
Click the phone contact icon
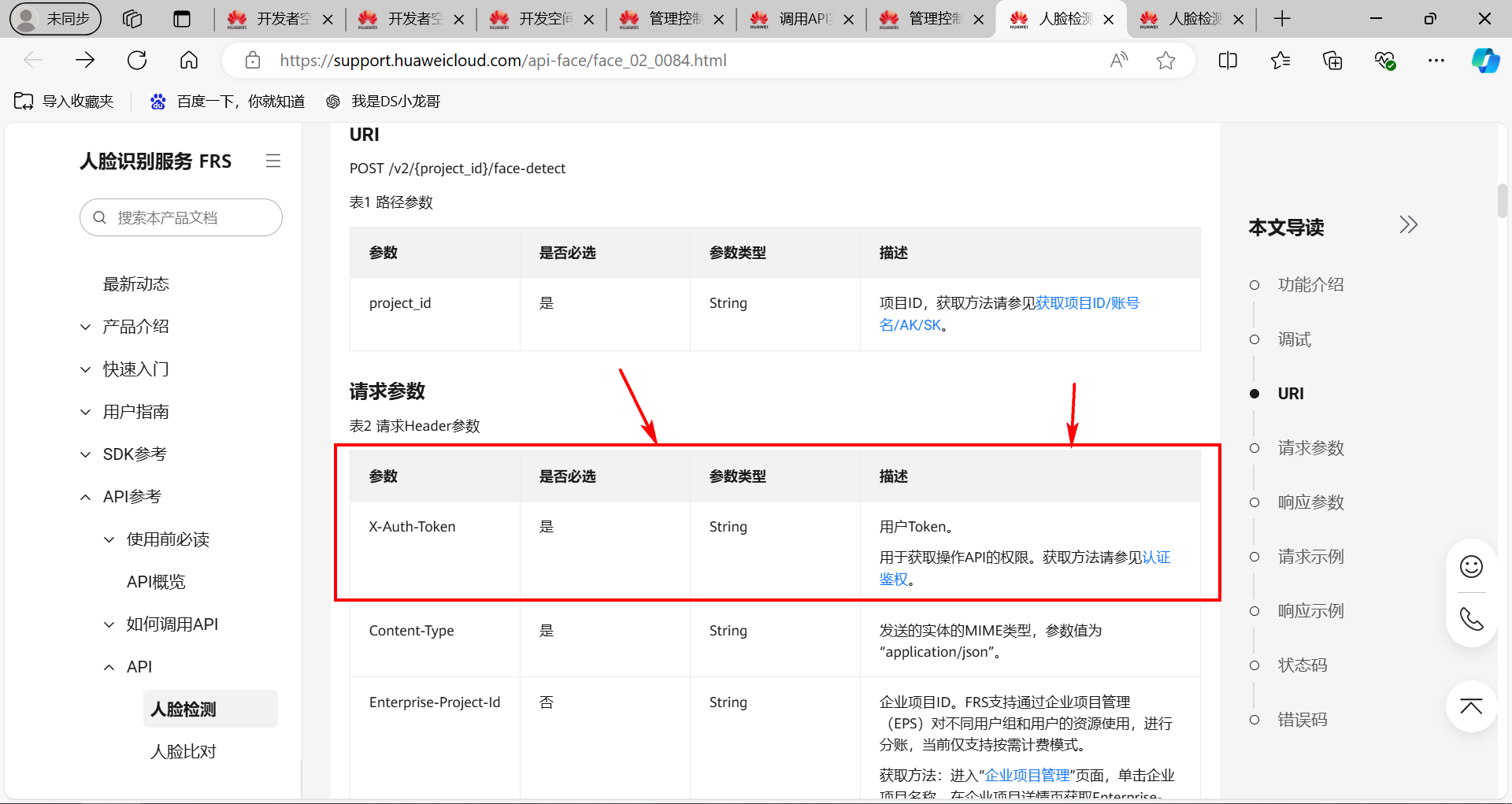pyautogui.click(x=1471, y=619)
